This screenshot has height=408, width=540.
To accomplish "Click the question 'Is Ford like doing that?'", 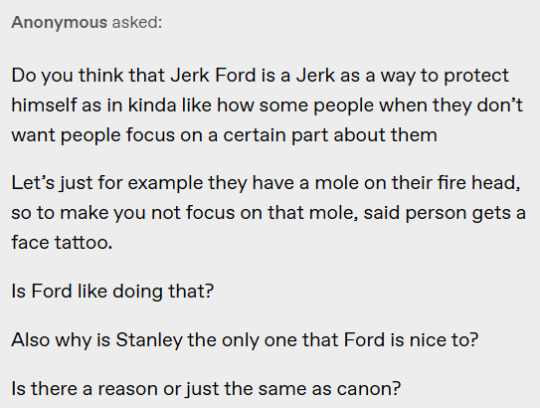I will [113, 291].
